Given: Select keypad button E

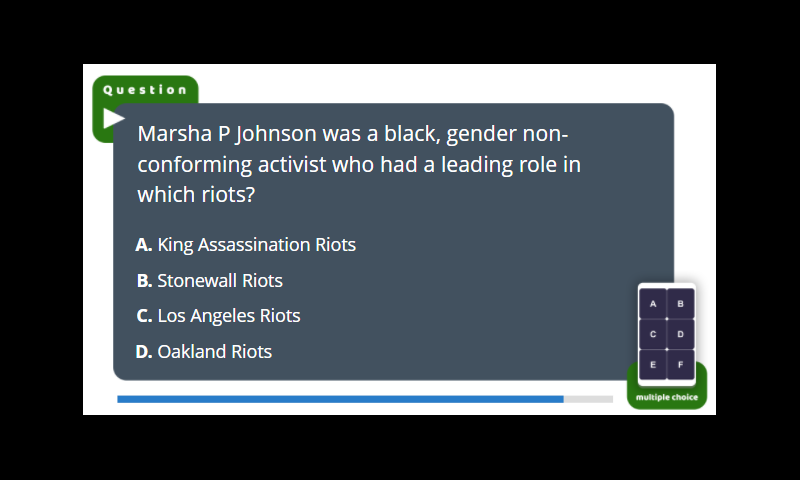Looking at the screenshot, I should point(653,364).
